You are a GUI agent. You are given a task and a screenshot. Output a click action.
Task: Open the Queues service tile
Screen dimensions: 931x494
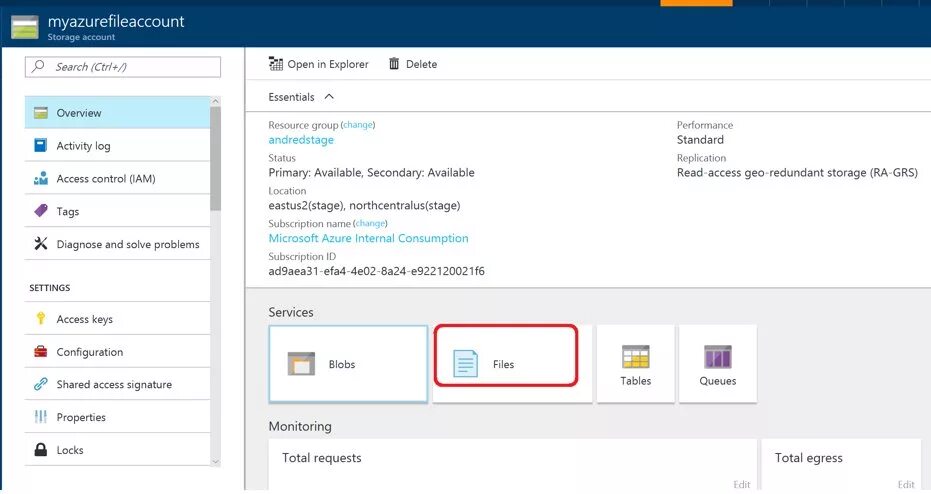pyautogui.click(x=718, y=364)
